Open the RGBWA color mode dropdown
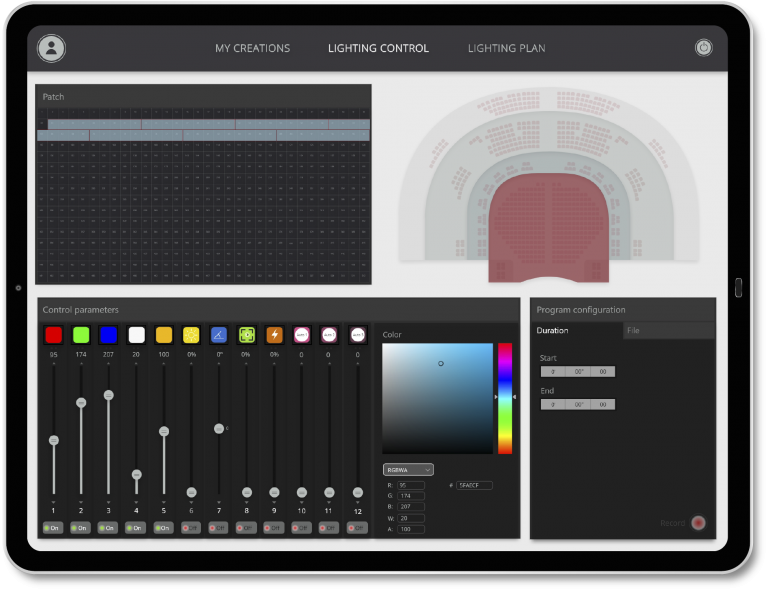This screenshot has width=768, height=591. click(408, 469)
